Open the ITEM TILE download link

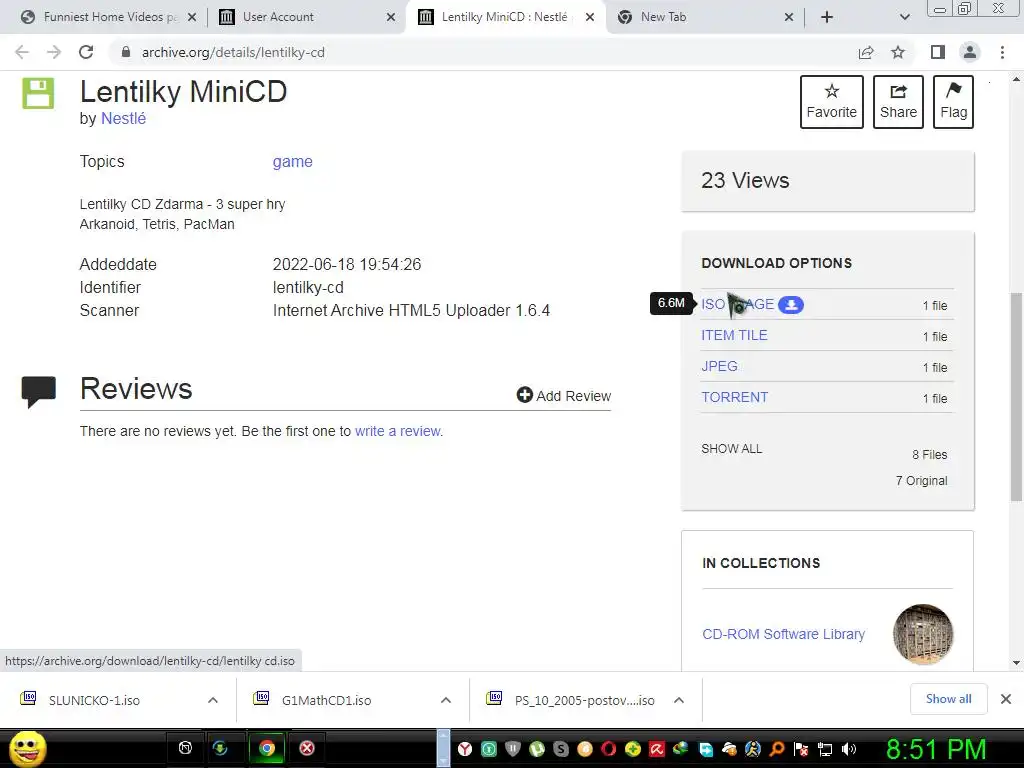[x=734, y=335]
